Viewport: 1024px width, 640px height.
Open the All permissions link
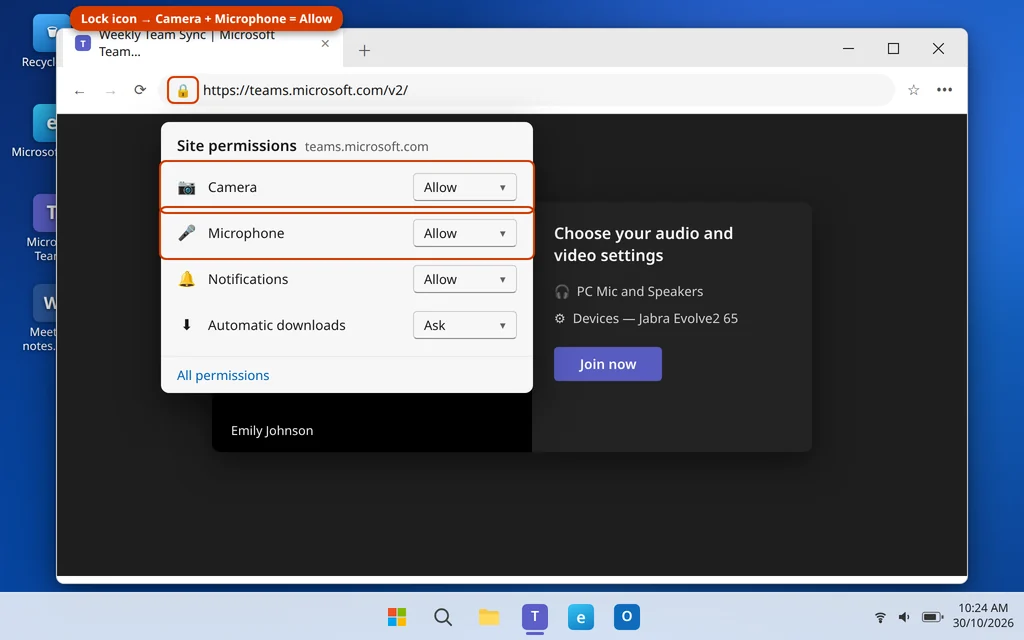point(223,376)
